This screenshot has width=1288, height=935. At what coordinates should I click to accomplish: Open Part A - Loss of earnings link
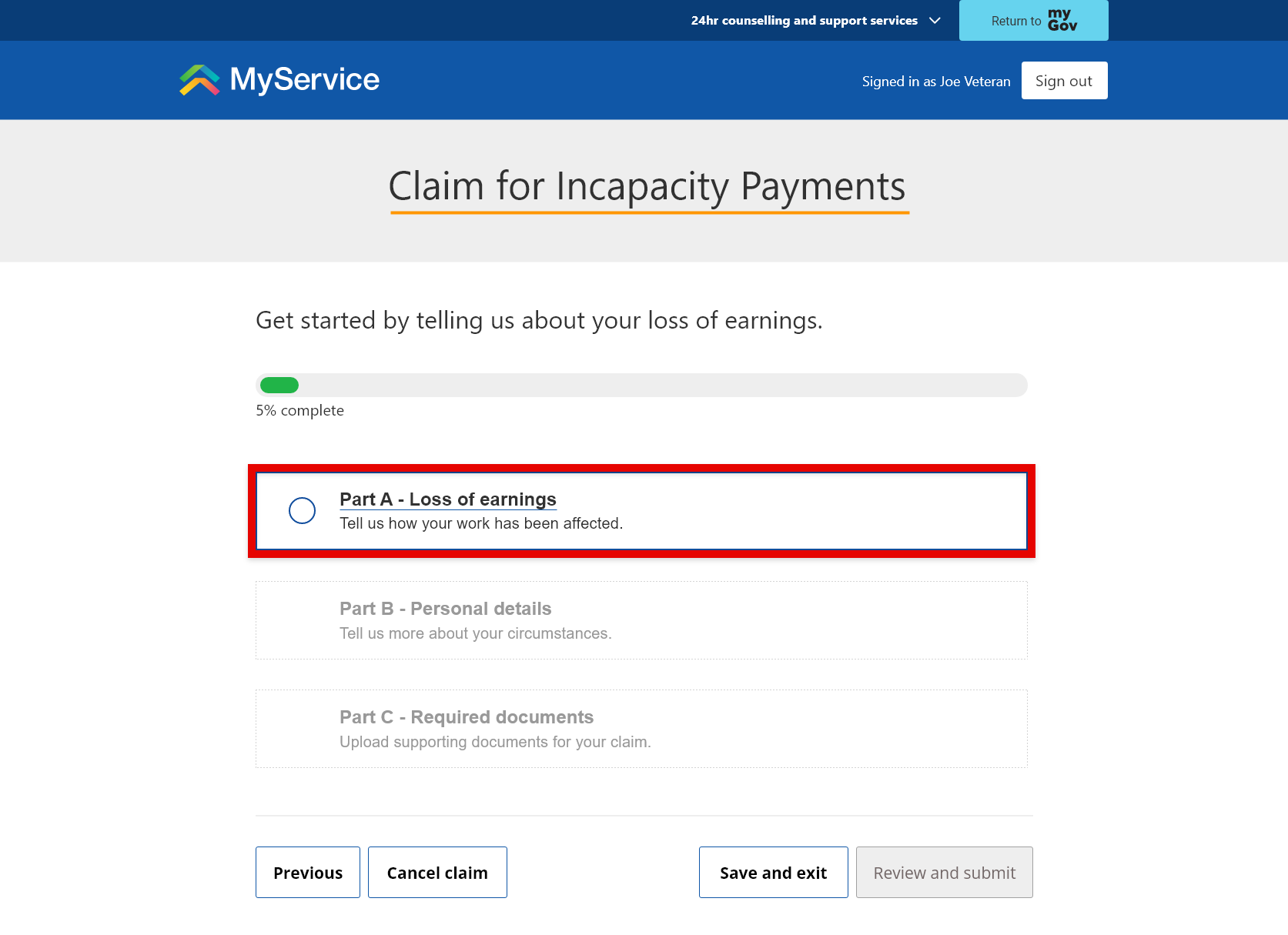click(448, 499)
